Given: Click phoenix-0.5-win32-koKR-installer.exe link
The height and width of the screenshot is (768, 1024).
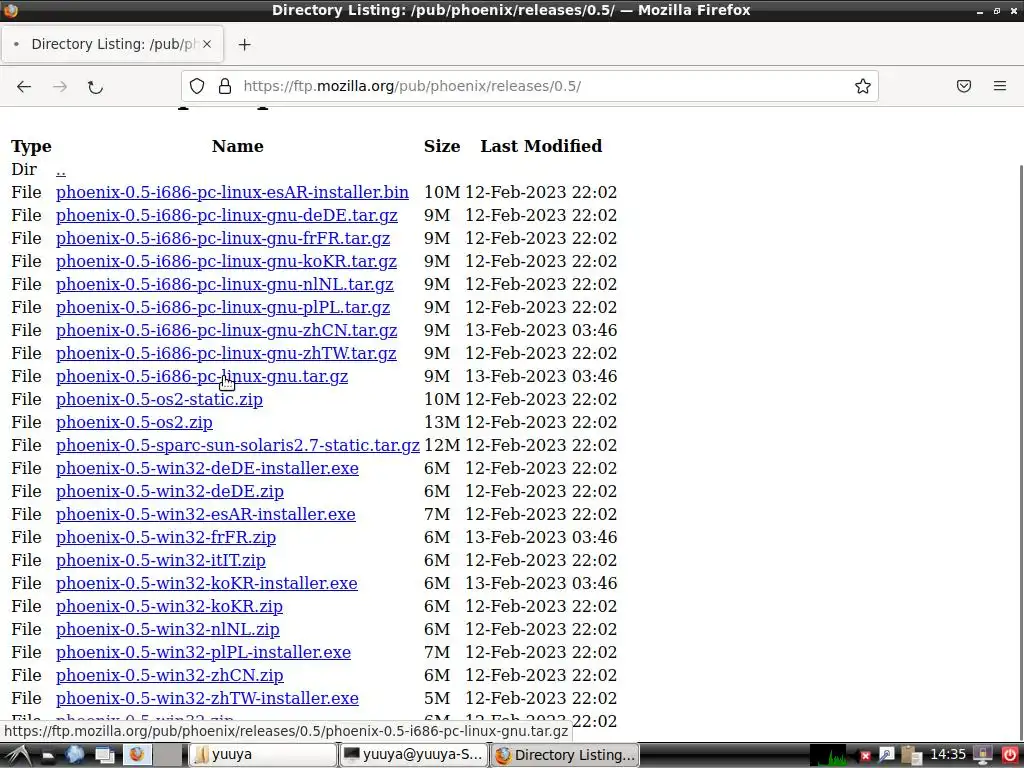Looking at the screenshot, I should (x=206, y=584).
